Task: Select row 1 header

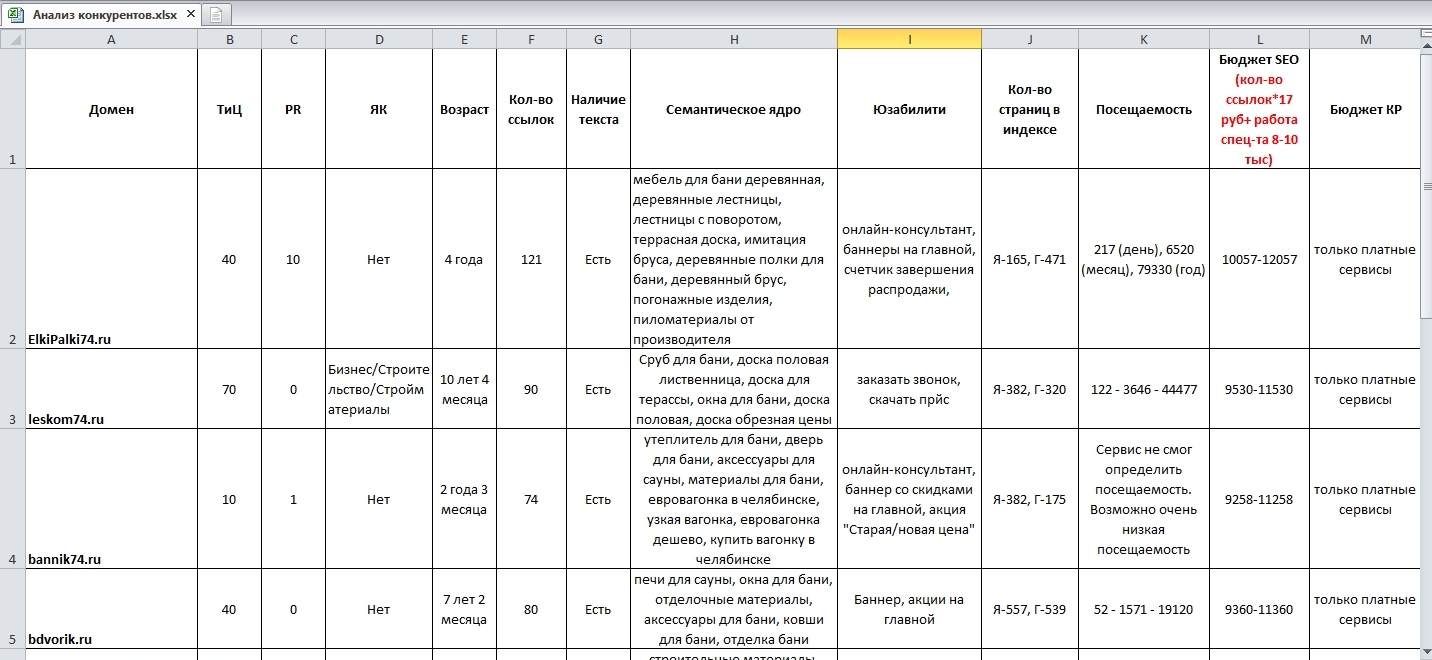Action: point(12,109)
